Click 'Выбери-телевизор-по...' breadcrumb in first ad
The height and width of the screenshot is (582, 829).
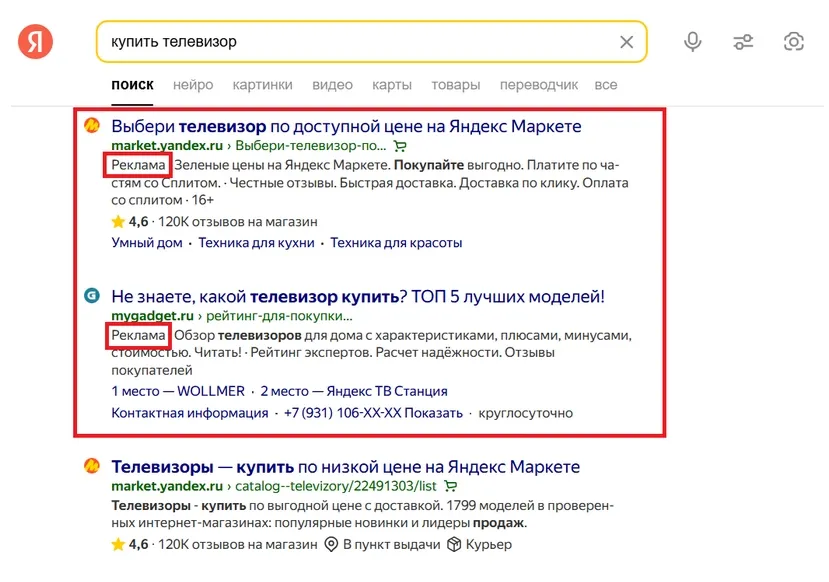[310, 145]
